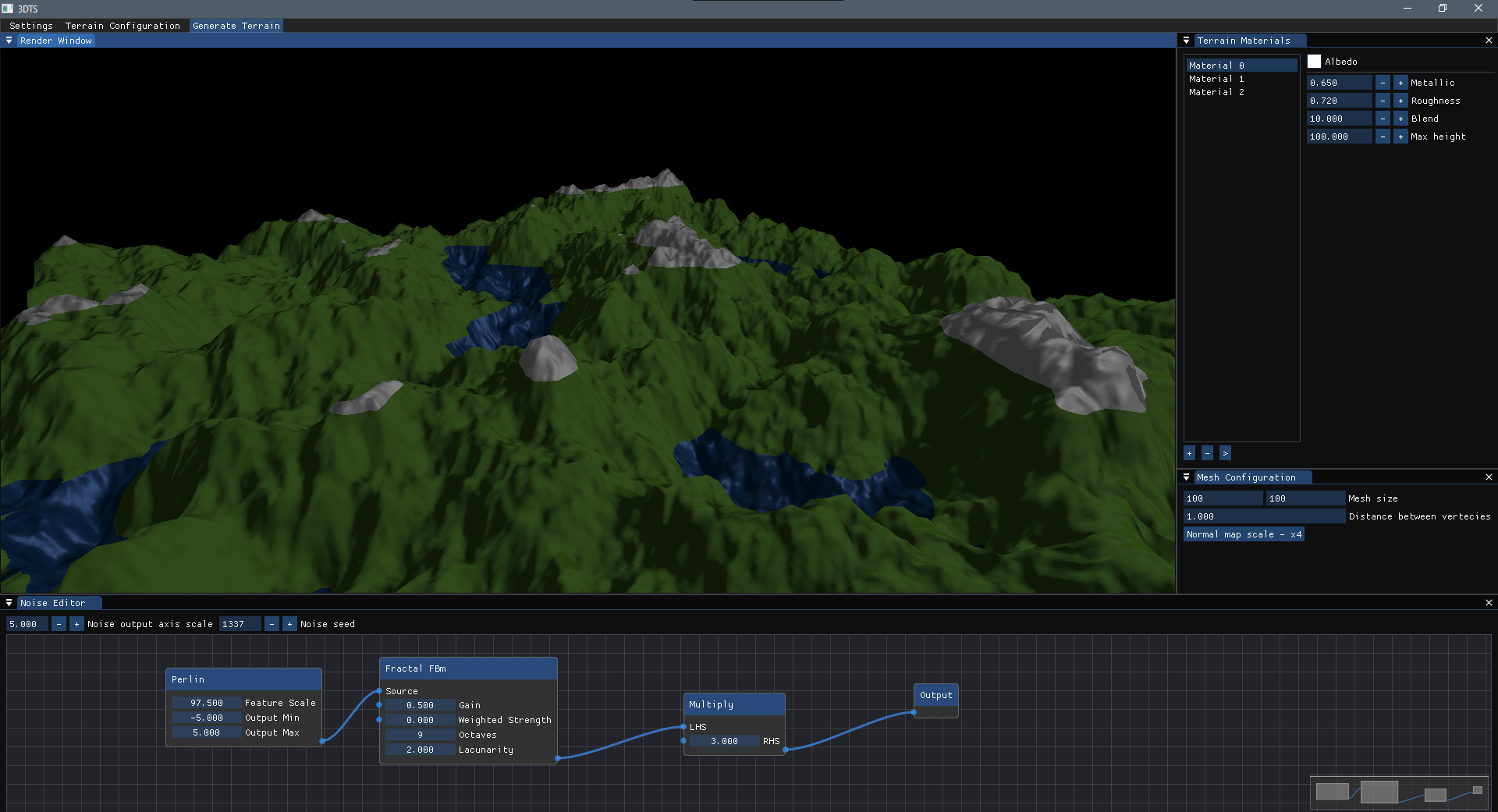1498x812 pixels.
Task: Increase the Noise output axis scale
Action: tap(76, 624)
